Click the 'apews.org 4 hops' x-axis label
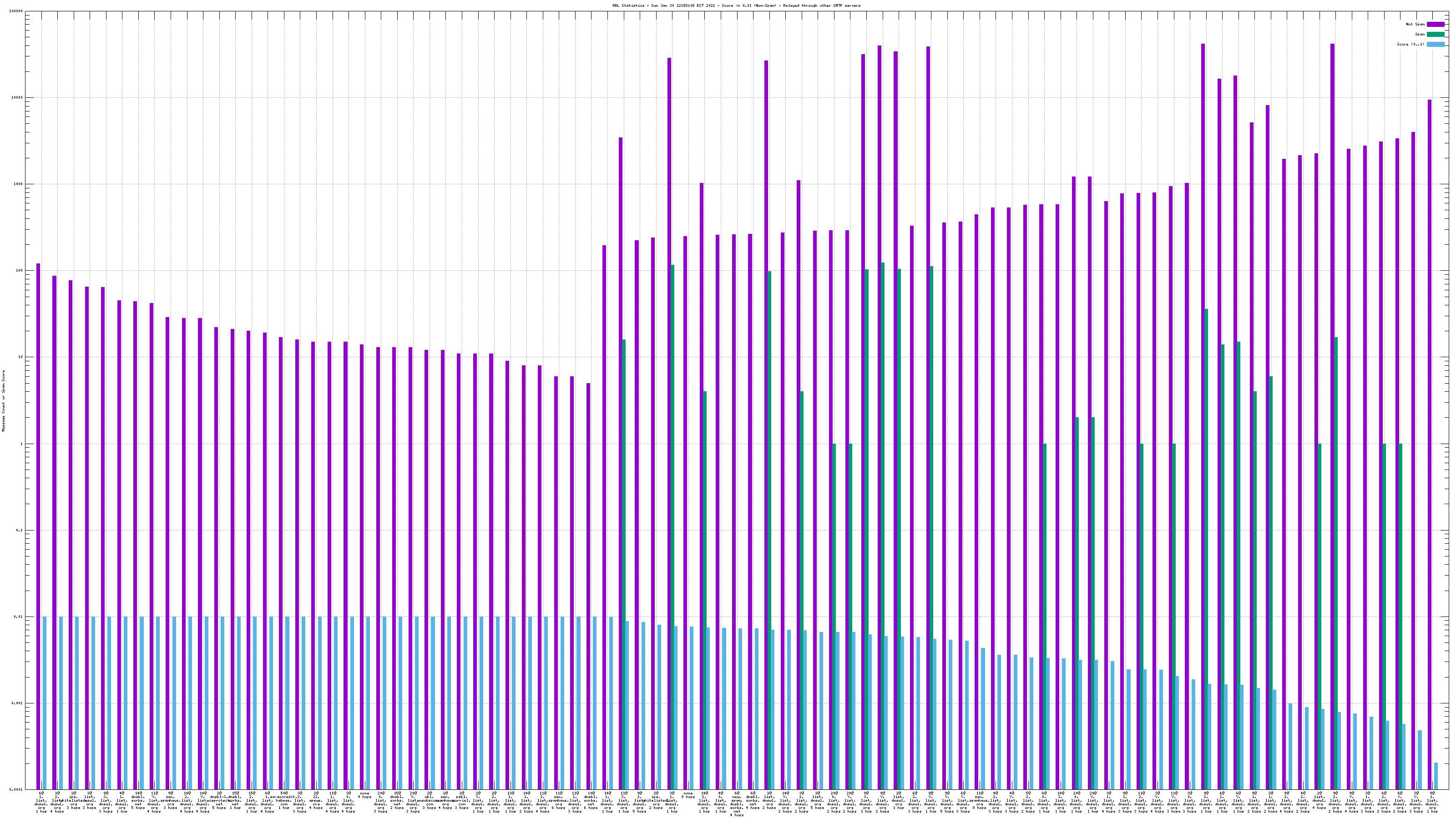1456x819 pixels. 316,800
